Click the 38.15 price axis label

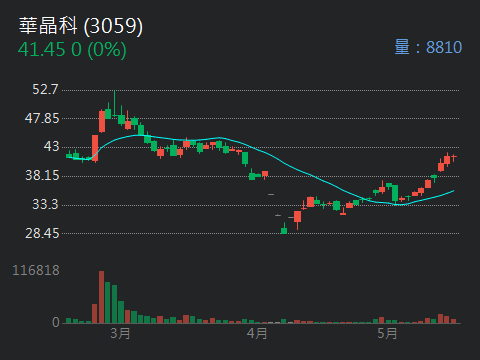pyautogui.click(x=42, y=176)
